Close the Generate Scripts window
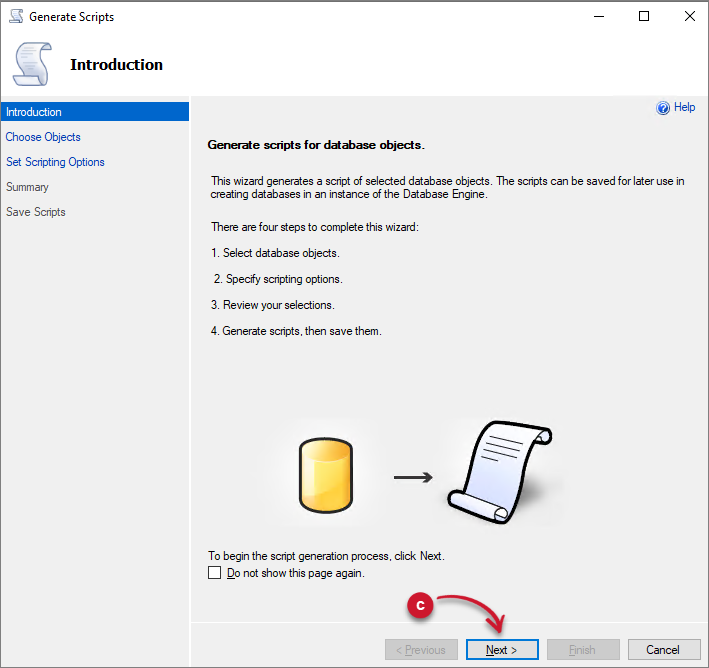The width and height of the screenshot is (709, 668). pos(690,17)
